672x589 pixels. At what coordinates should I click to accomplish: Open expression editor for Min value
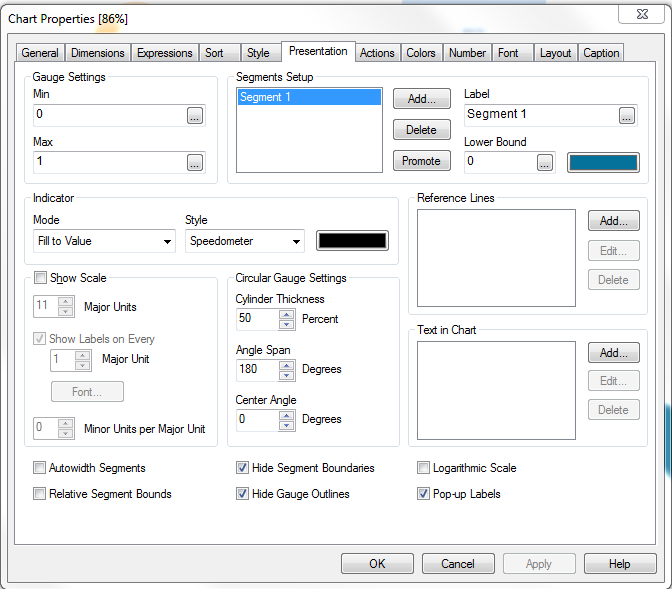tap(195, 116)
